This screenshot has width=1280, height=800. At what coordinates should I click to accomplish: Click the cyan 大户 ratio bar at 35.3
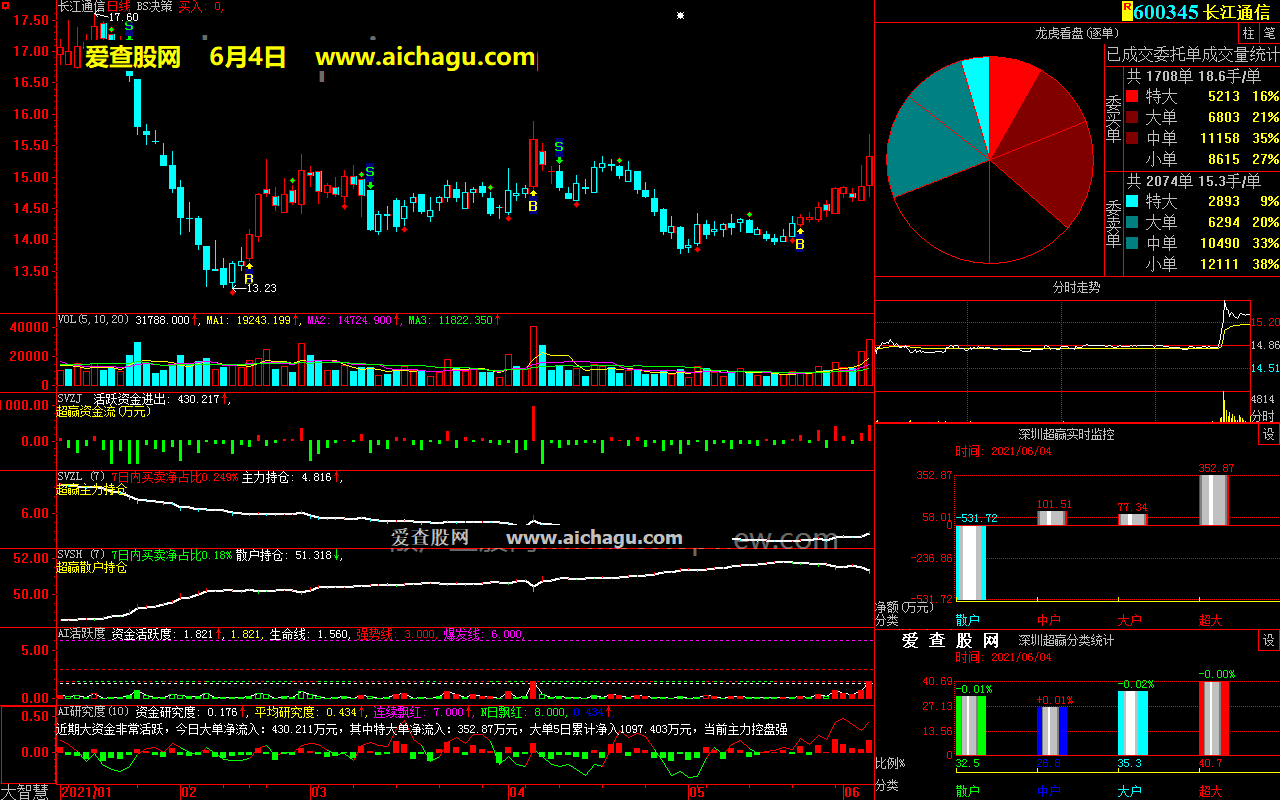pyautogui.click(x=1133, y=723)
